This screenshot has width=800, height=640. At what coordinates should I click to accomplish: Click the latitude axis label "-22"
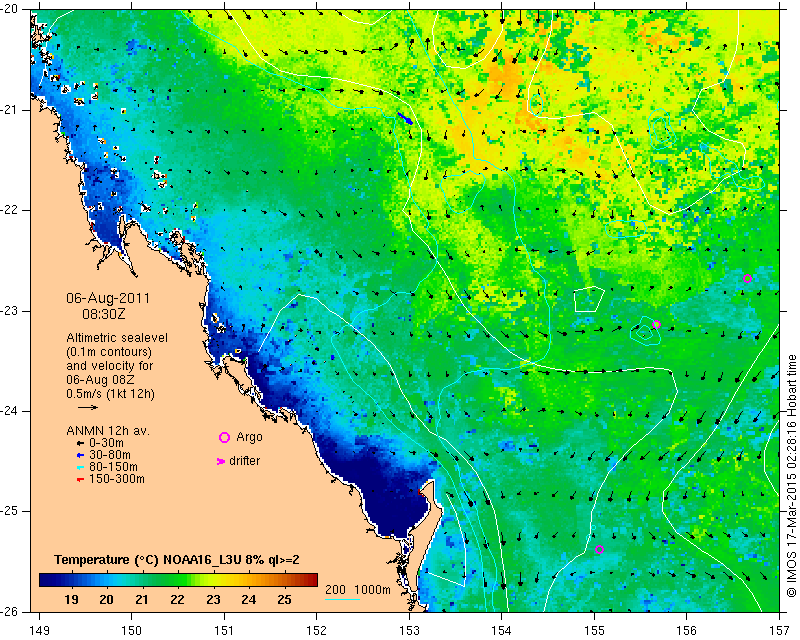10,210
